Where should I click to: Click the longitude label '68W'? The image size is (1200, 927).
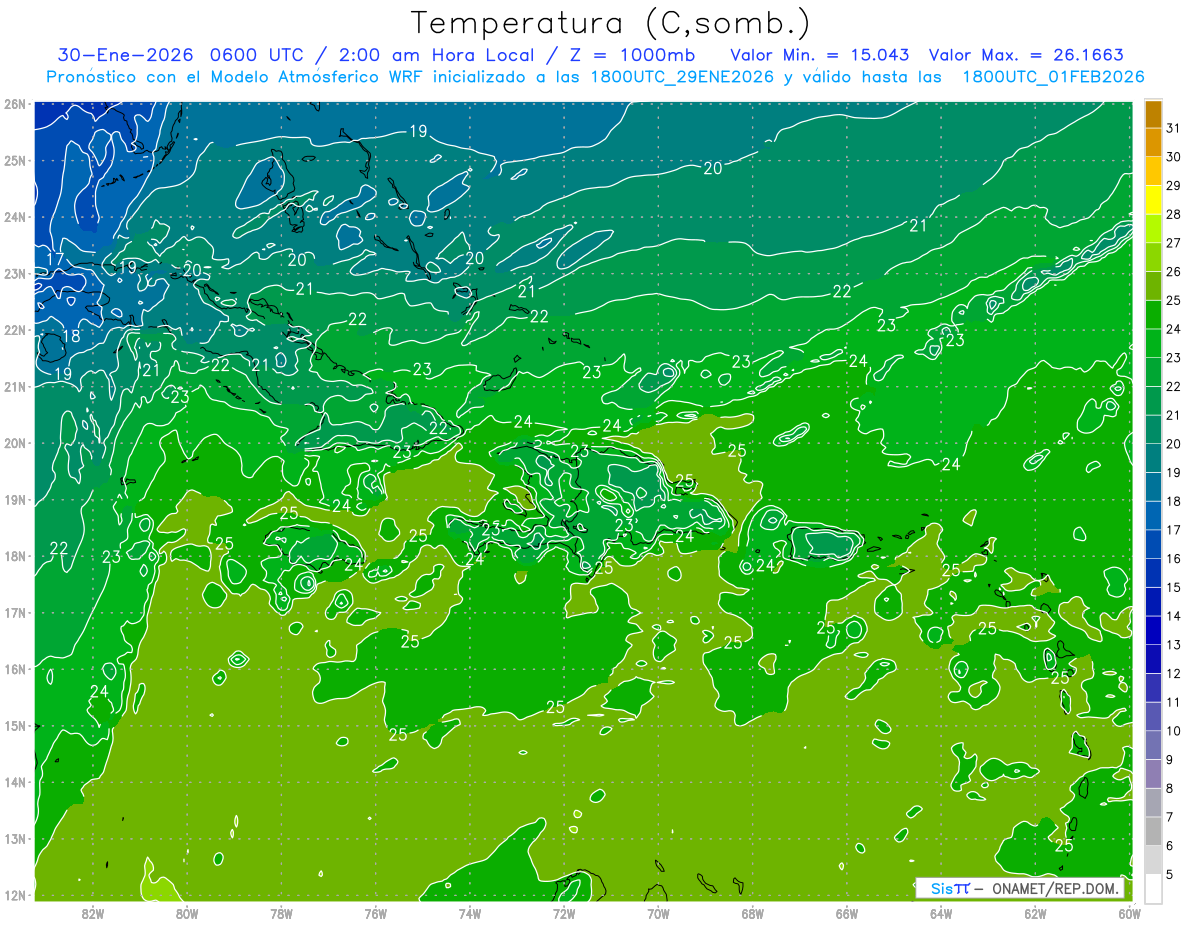click(753, 912)
